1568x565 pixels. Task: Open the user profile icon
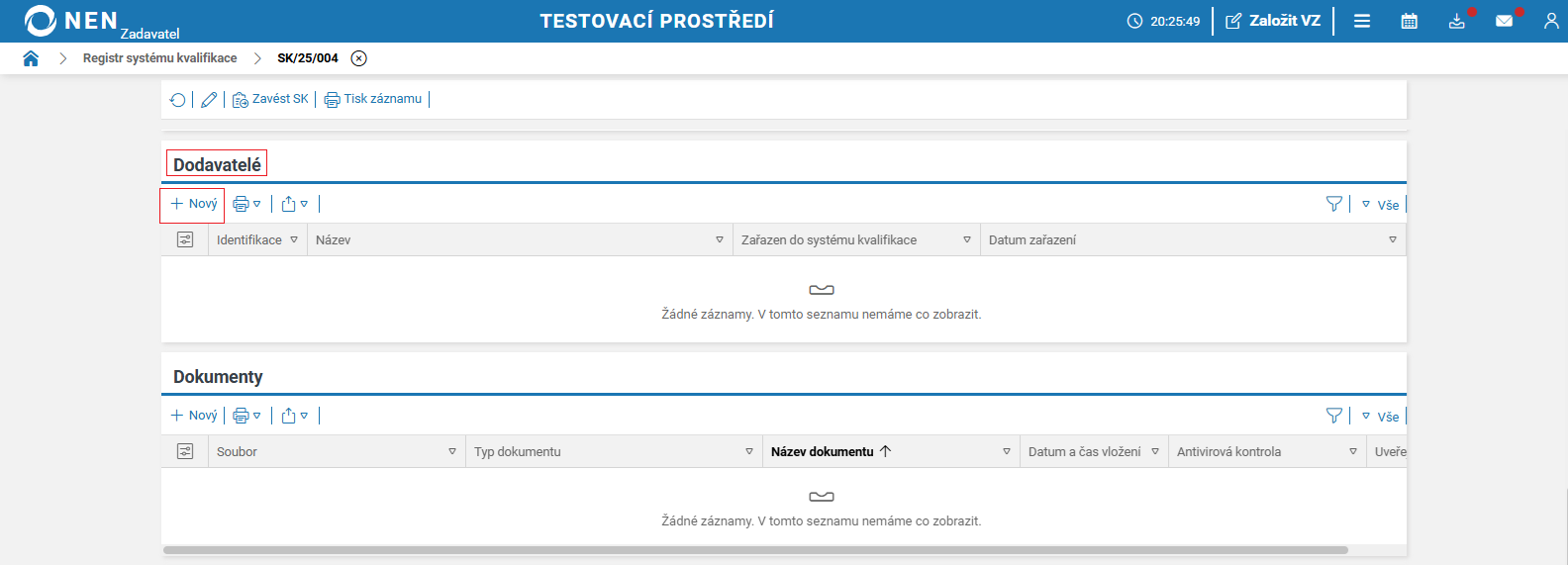click(1551, 21)
